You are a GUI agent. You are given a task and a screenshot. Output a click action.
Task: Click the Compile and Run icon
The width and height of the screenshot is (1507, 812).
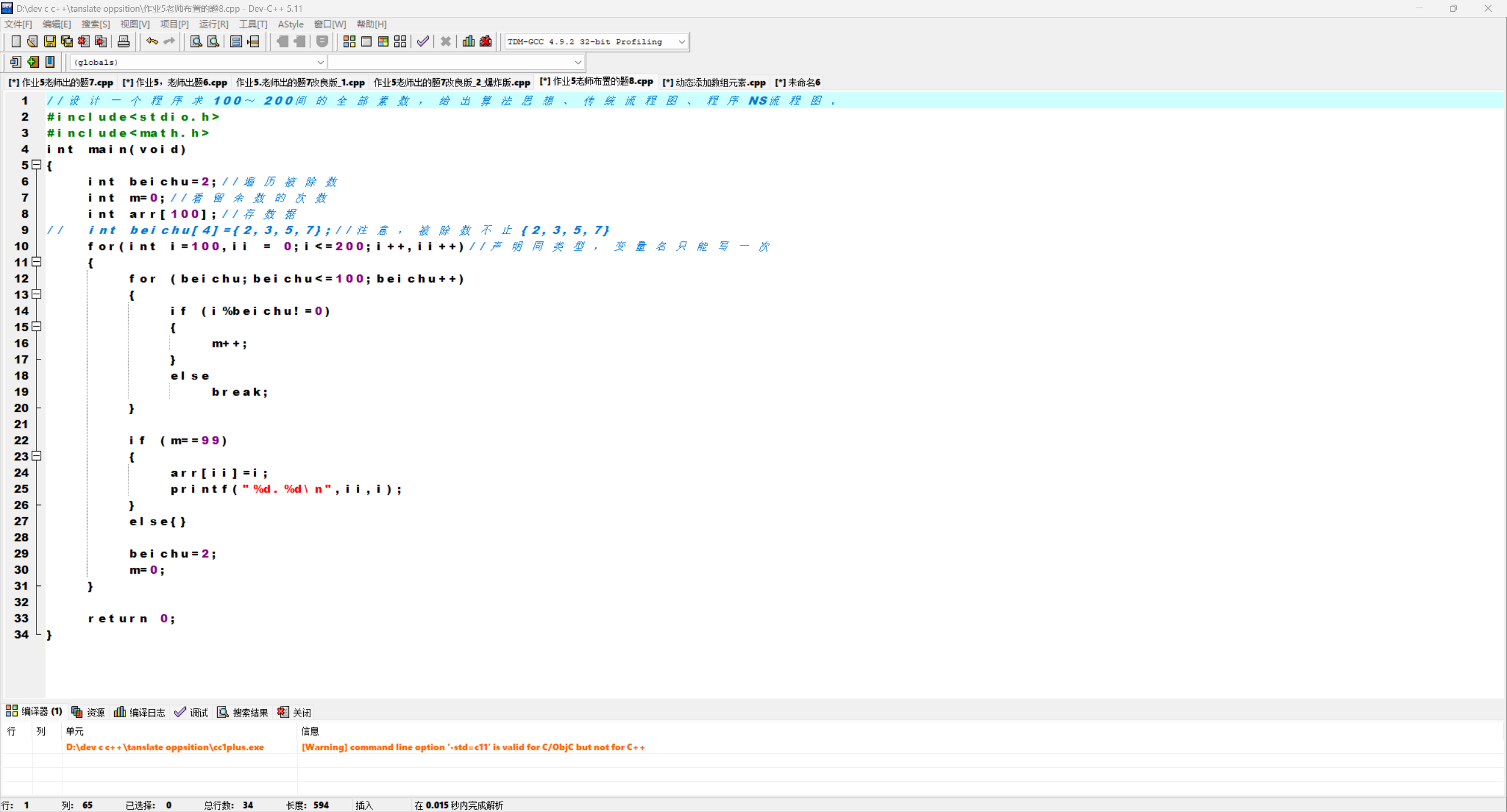383,41
